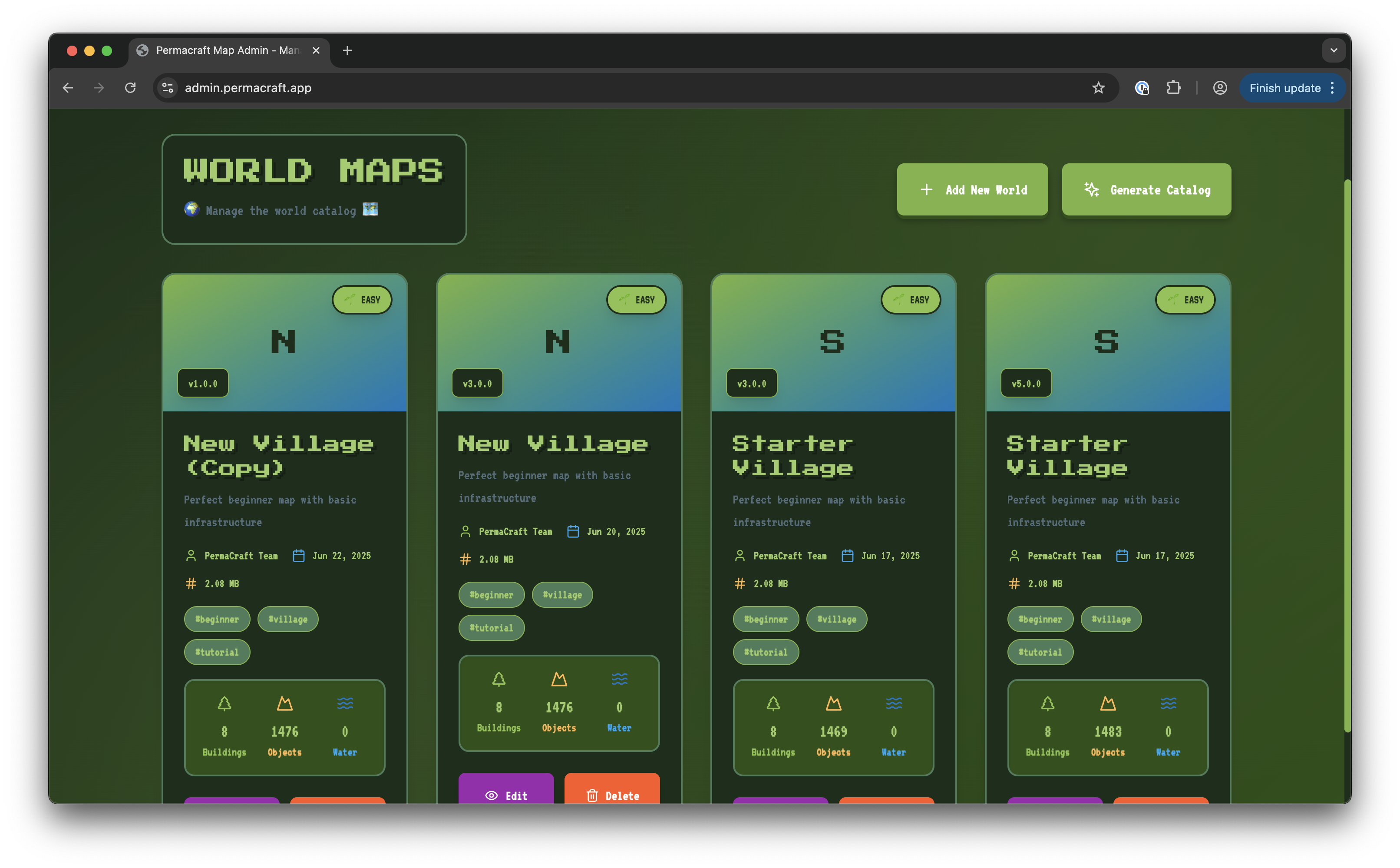This screenshot has height=868, width=1400.
Task: Open the user profile icon
Action: click(x=1220, y=88)
